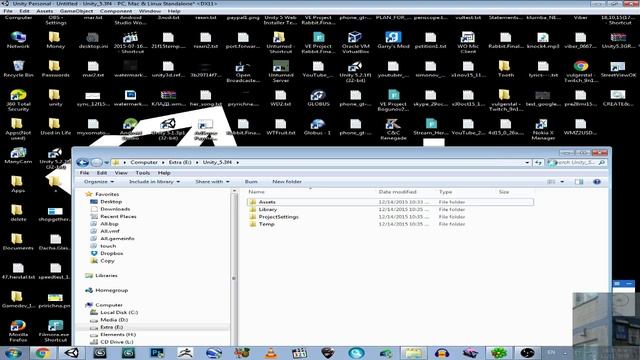The height and width of the screenshot is (360, 640).
Task: Open Unity Window menu
Action: click(150, 11)
